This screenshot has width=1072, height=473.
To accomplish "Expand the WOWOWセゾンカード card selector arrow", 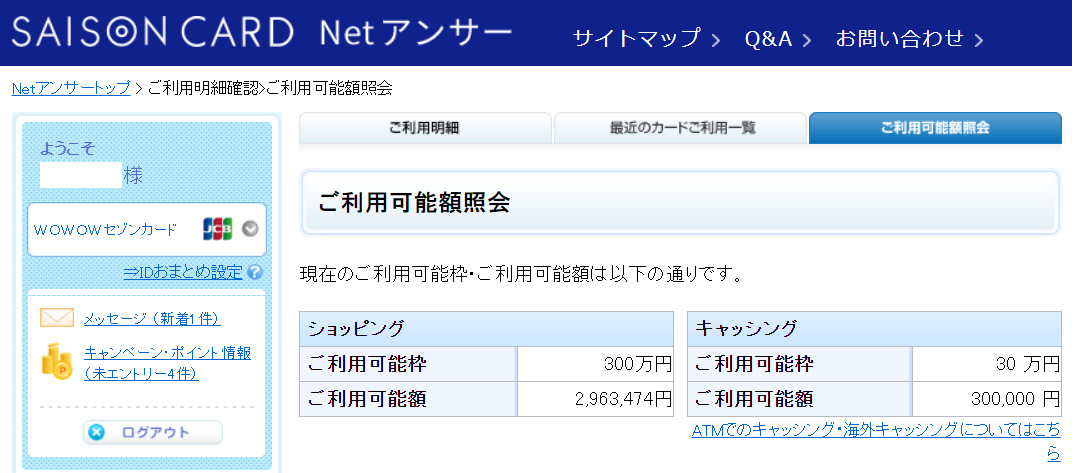I will click(x=250, y=228).
